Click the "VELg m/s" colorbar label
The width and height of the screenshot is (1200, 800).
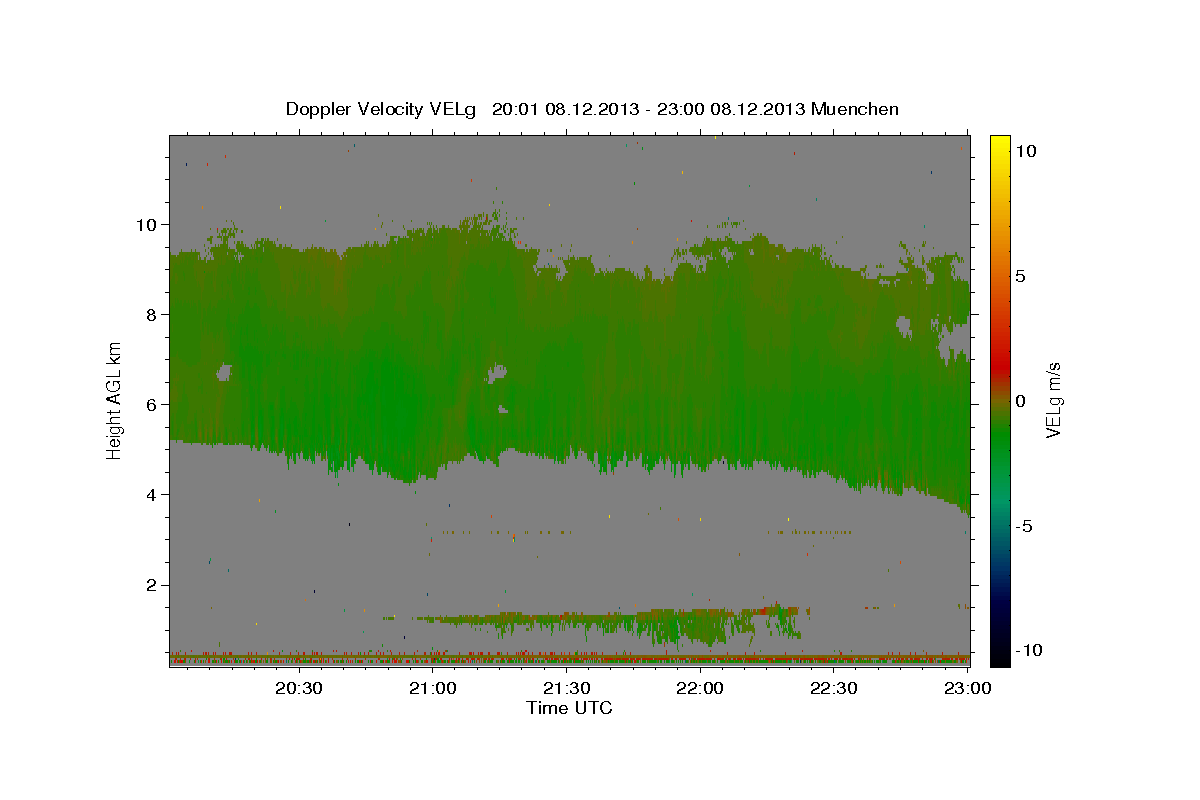pos(1053,400)
